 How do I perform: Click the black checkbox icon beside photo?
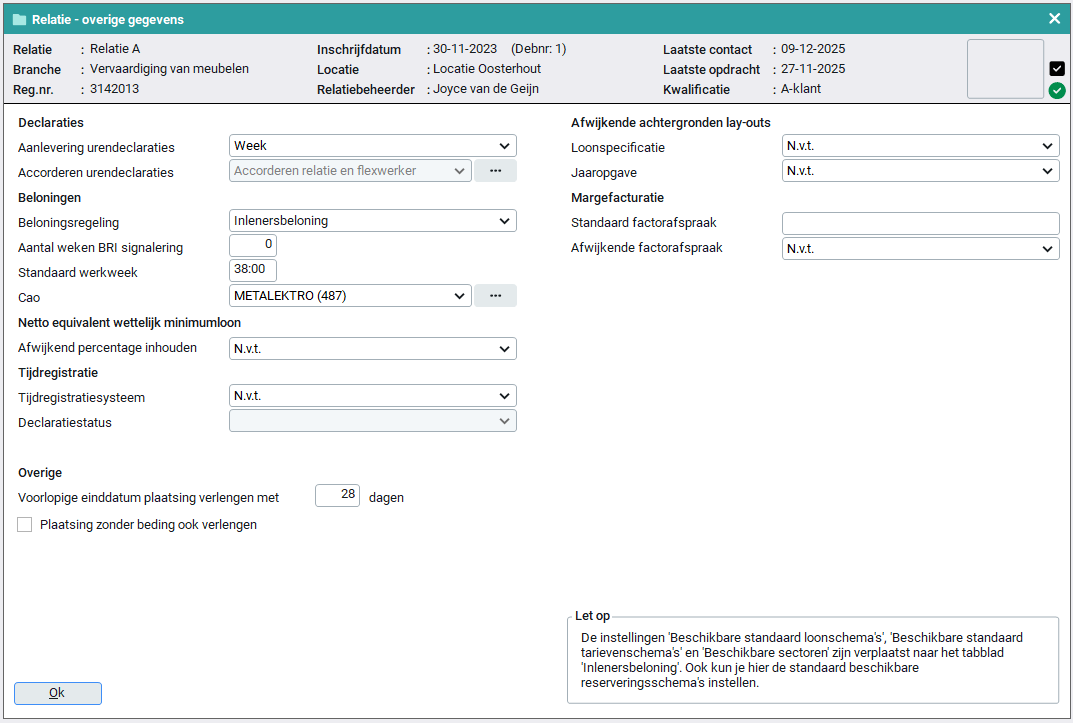click(1057, 68)
